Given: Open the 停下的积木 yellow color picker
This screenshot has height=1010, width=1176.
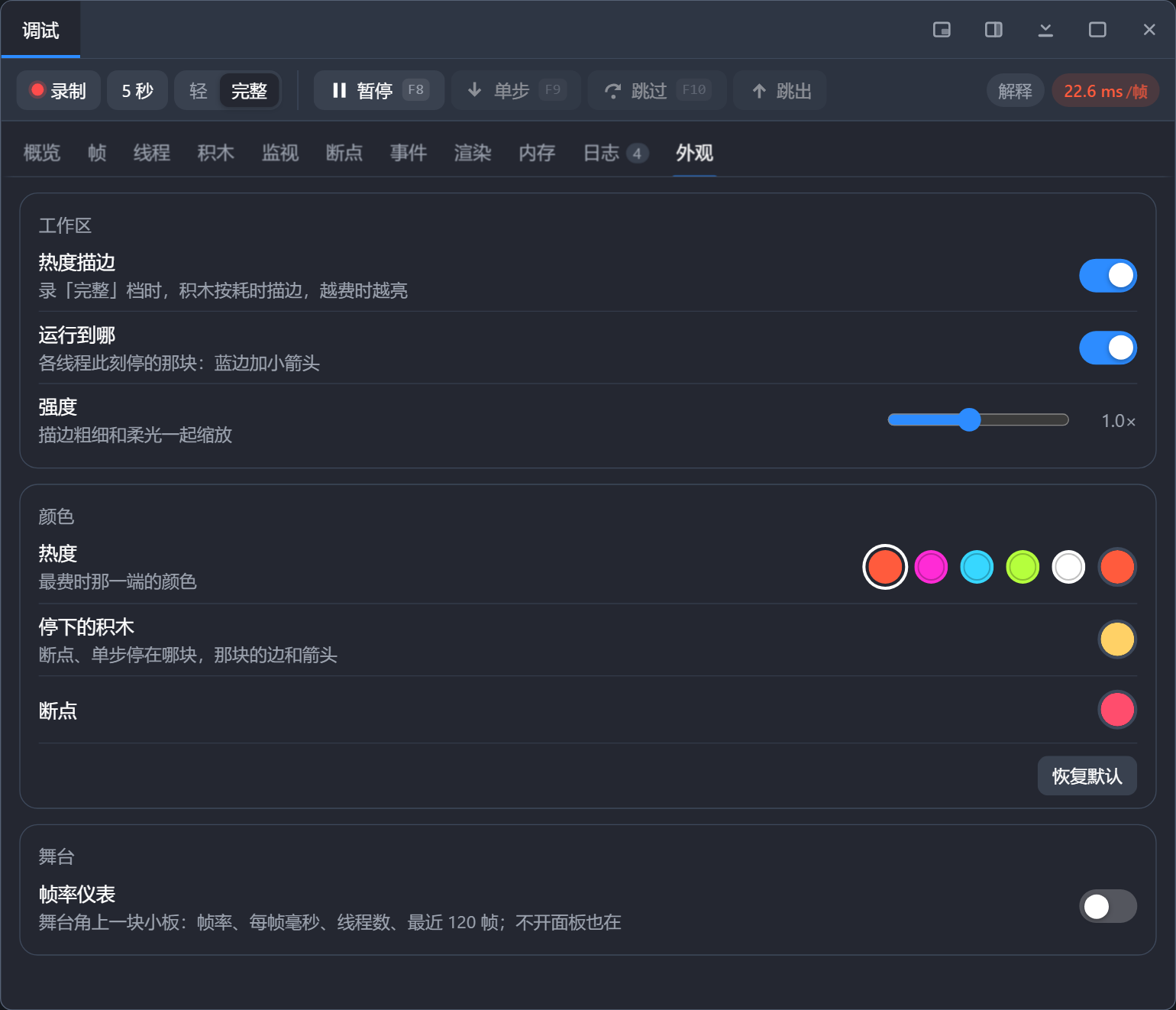Looking at the screenshot, I should 1117,639.
